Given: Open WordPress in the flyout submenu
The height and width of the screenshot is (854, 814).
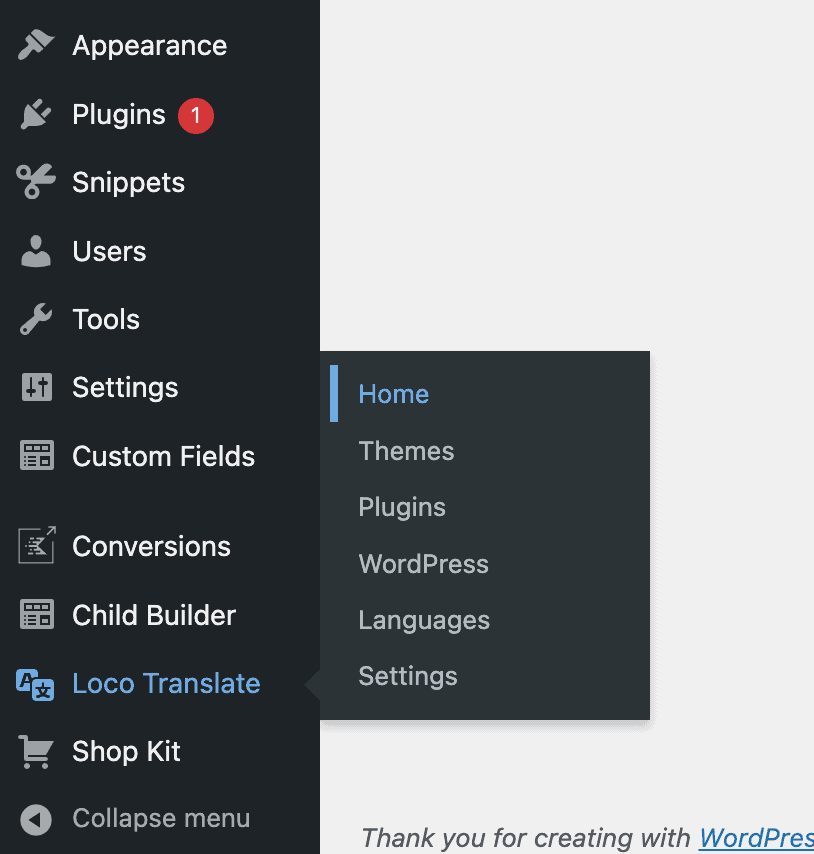Looking at the screenshot, I should (423, 564).
